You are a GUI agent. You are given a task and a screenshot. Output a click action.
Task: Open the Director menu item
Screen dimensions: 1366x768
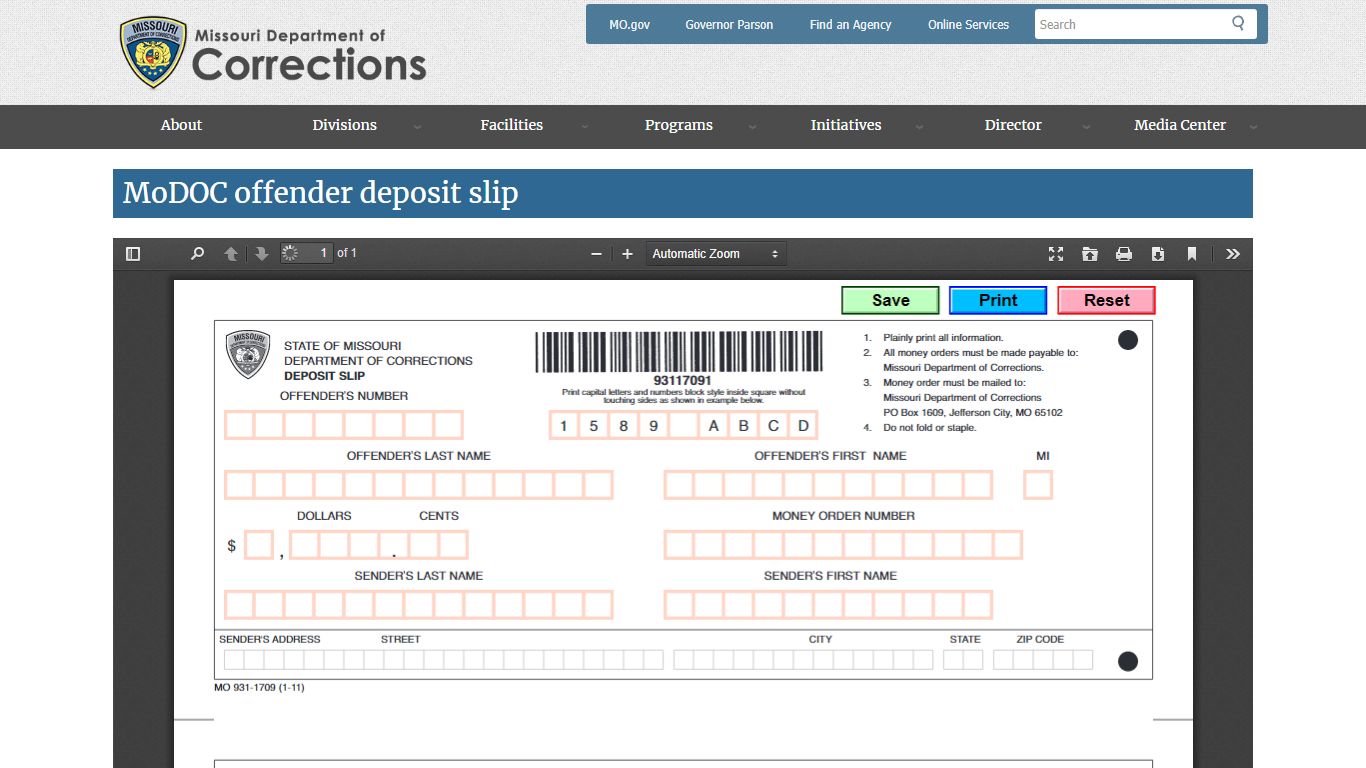pyautogui.click(x=1013, y=125)
